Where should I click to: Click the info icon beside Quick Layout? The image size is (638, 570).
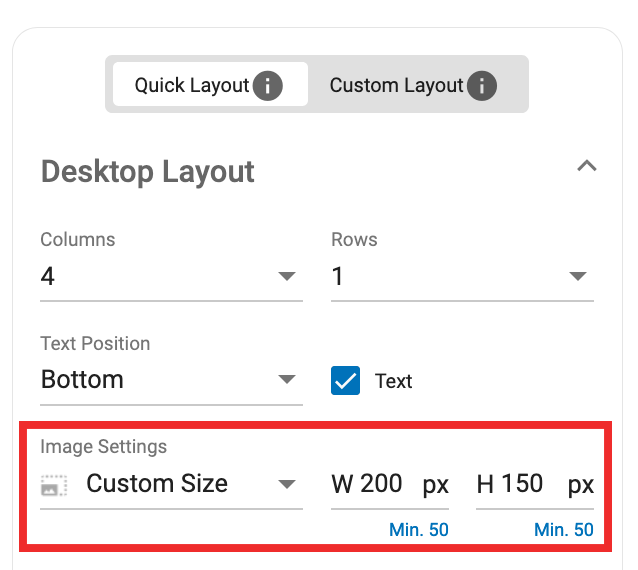pos(267,86)
